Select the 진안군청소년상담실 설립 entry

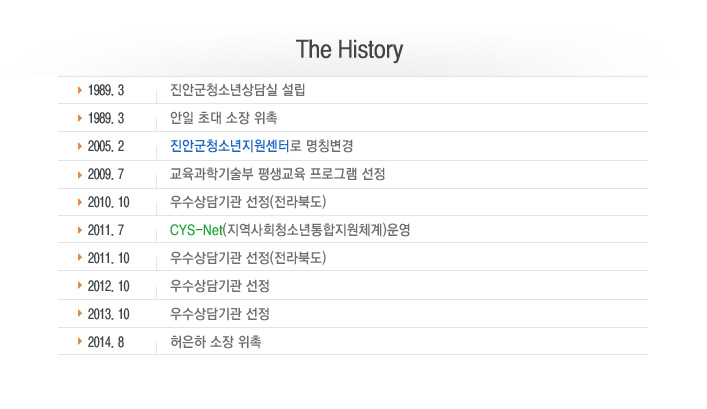point(238,90)
